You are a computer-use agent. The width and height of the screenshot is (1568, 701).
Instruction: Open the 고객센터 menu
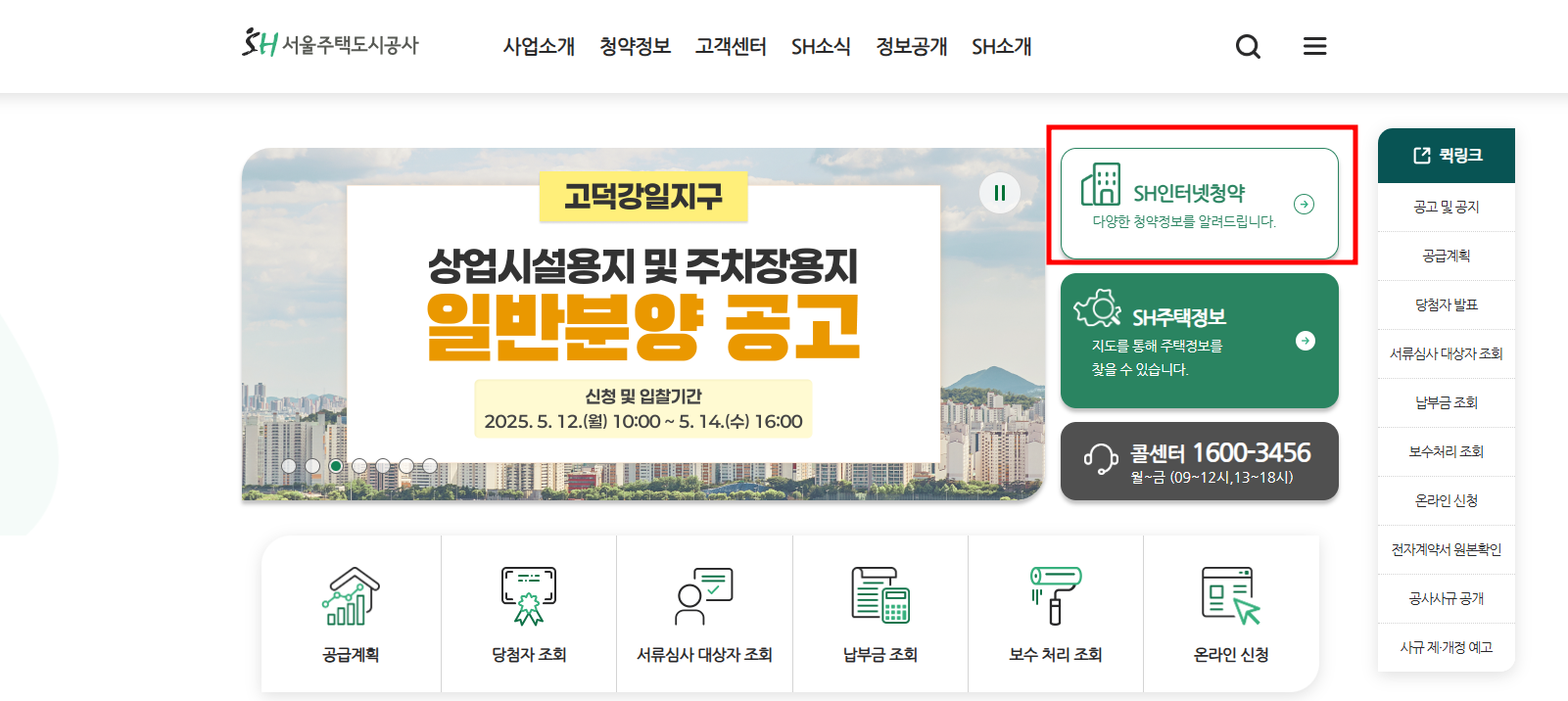tap(731, 46)
